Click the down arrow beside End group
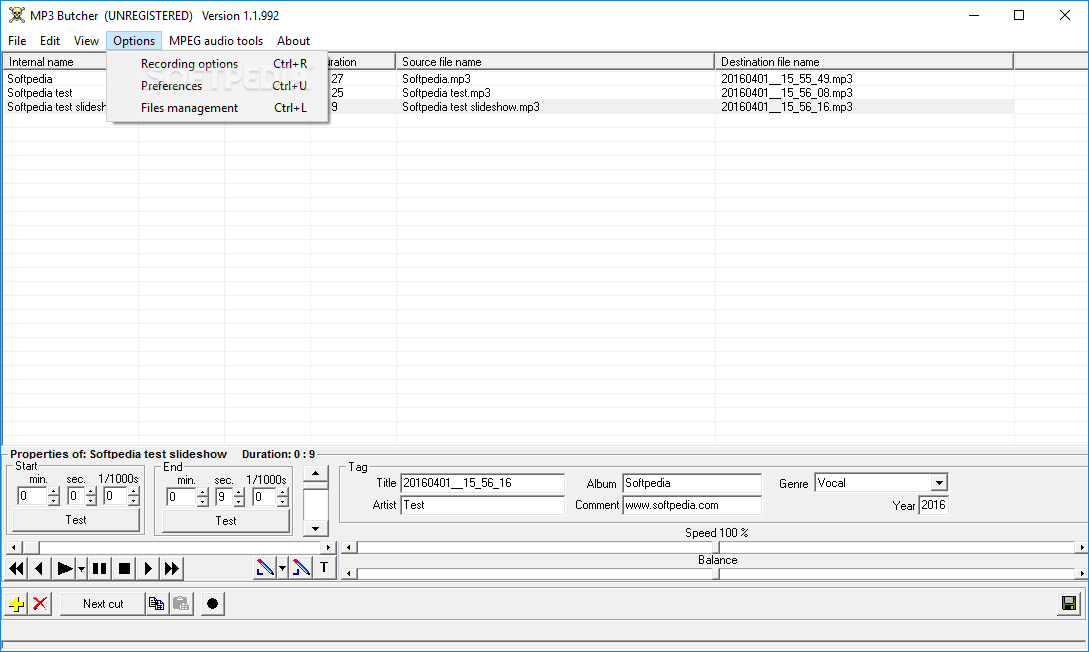1089x652 pixels. (315, 528)
